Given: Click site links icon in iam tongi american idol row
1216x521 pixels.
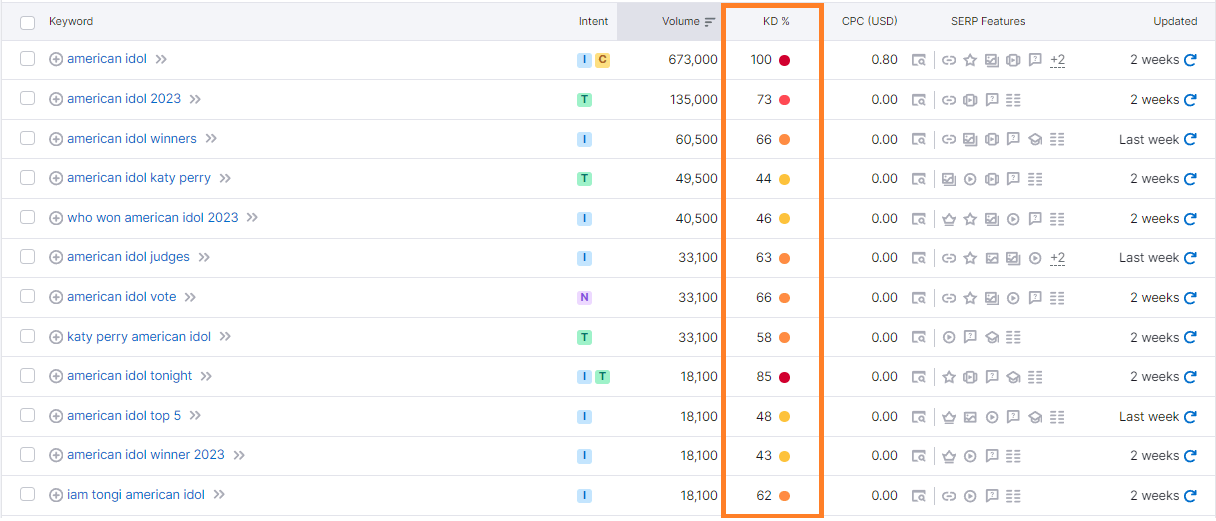Looking at the screenshot, I should 949,496.
